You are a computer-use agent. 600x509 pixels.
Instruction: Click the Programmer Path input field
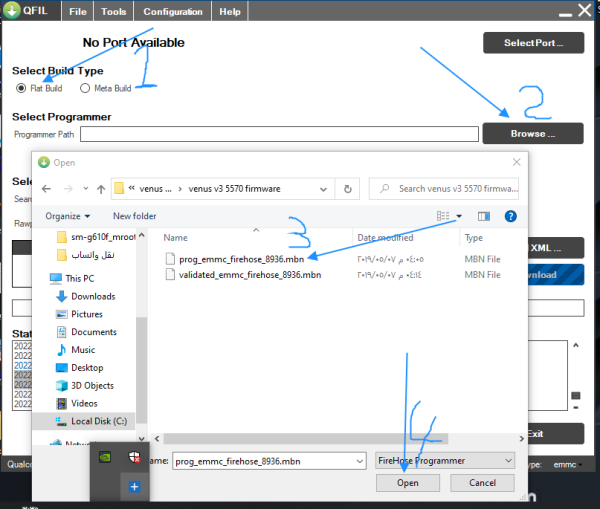[x=279, y=134]
